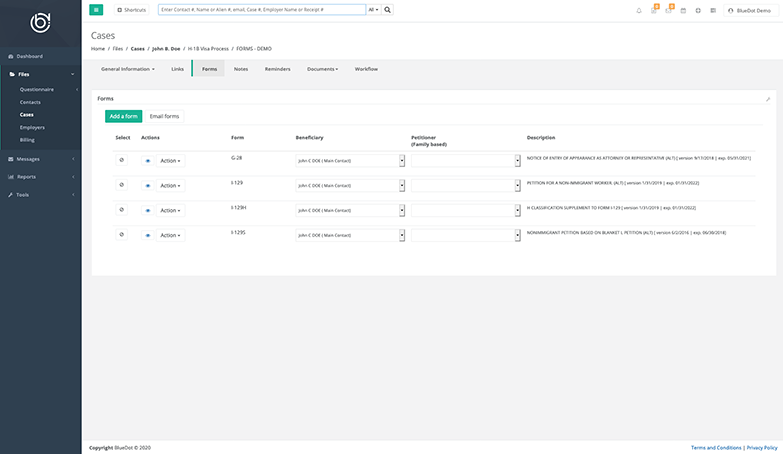Go to Home breadcrumb

(98, 49)
